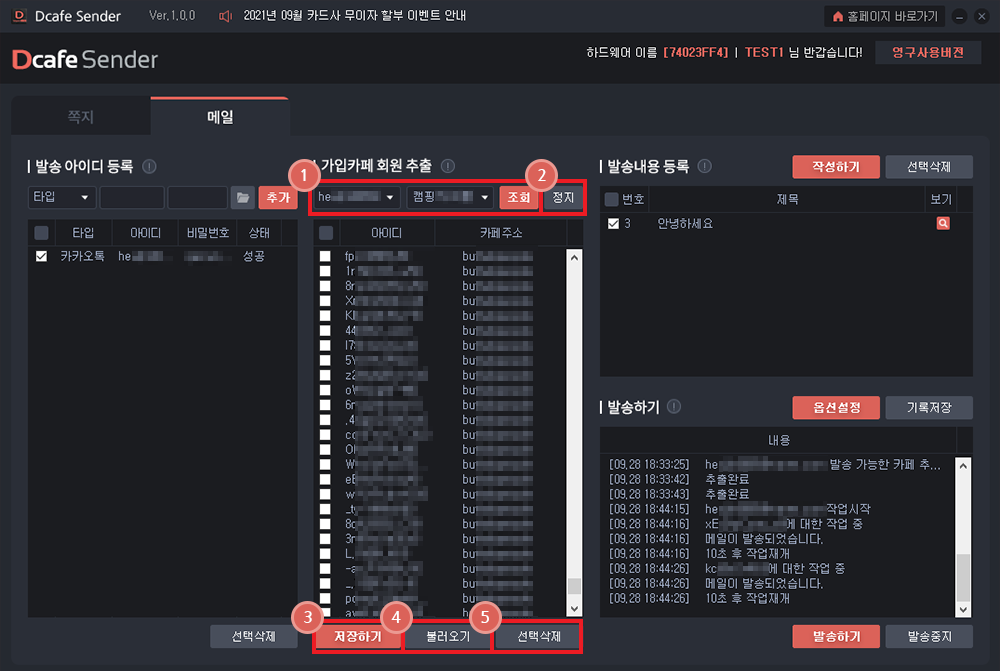Viewport: 1000px width, 671px height.
Task: Open the sender ID dropdown starting with he
Action: [357, 198]
